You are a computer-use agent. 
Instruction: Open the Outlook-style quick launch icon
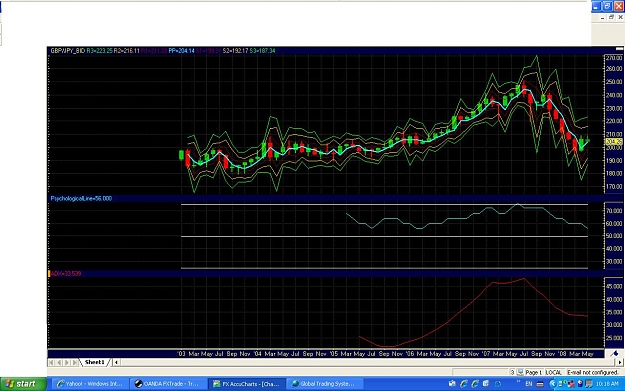tap(485, 383)
